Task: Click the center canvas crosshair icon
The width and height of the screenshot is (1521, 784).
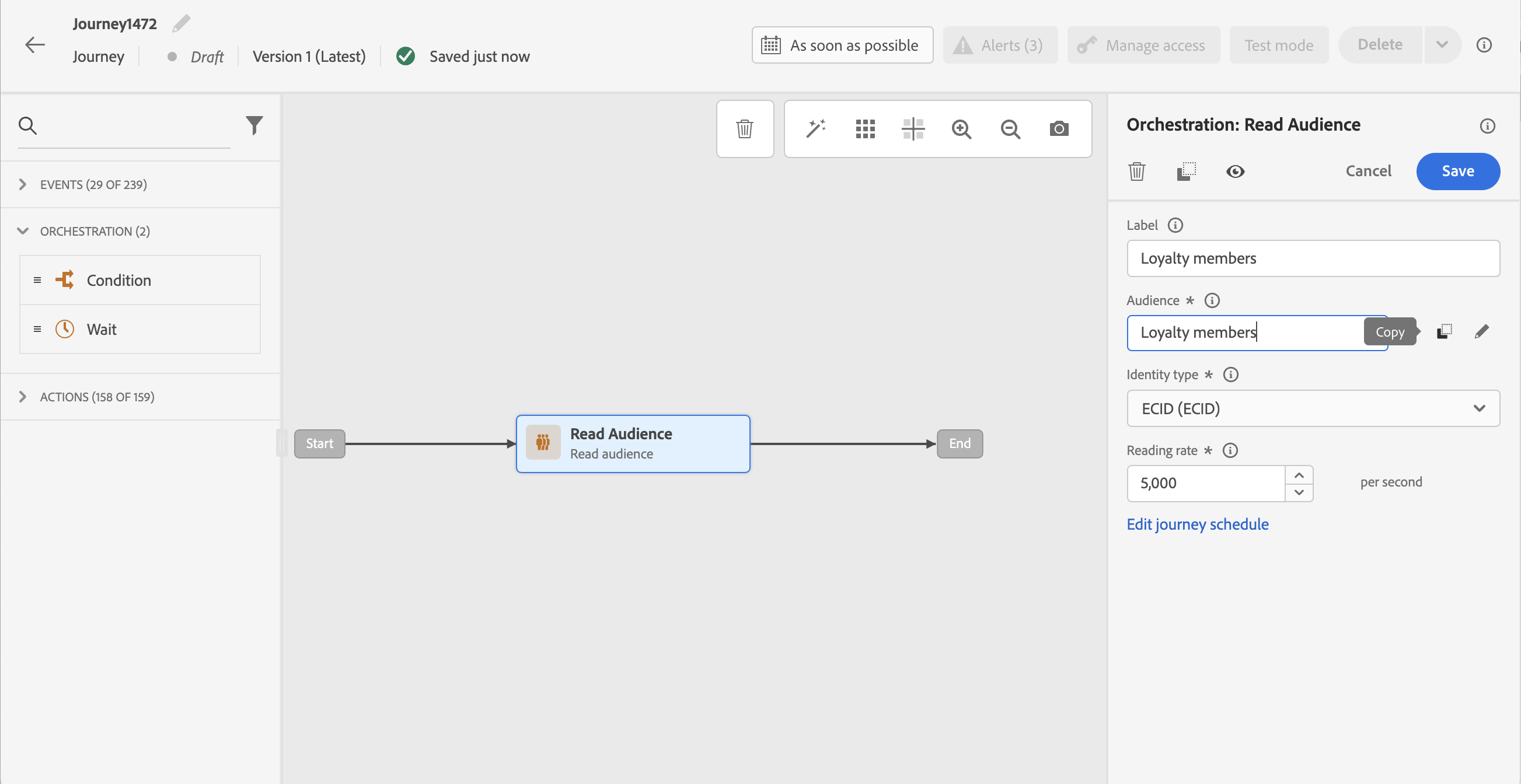Action: click(x=913, y=128)
